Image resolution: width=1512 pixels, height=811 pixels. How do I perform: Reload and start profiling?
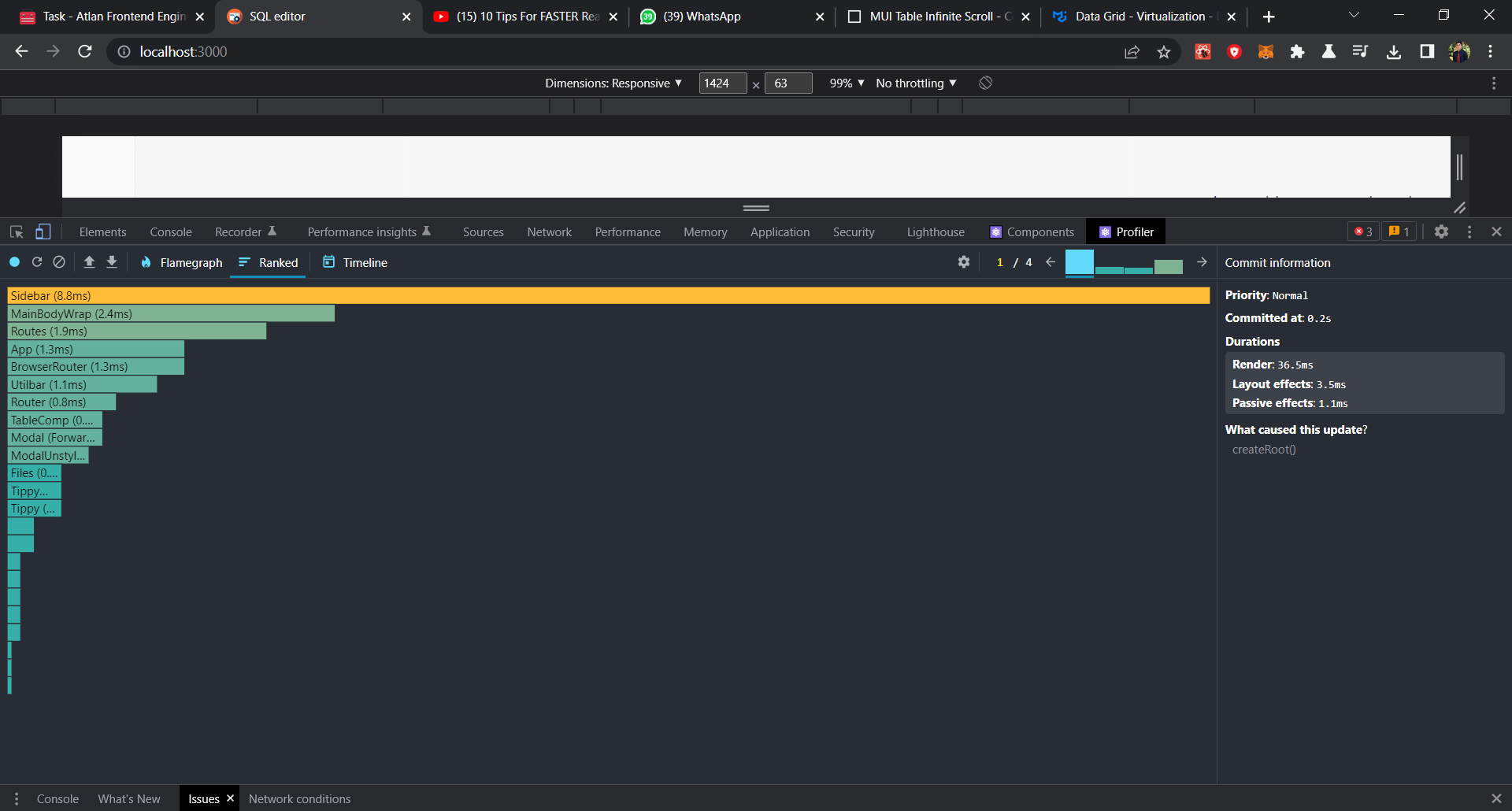(37, 262)
